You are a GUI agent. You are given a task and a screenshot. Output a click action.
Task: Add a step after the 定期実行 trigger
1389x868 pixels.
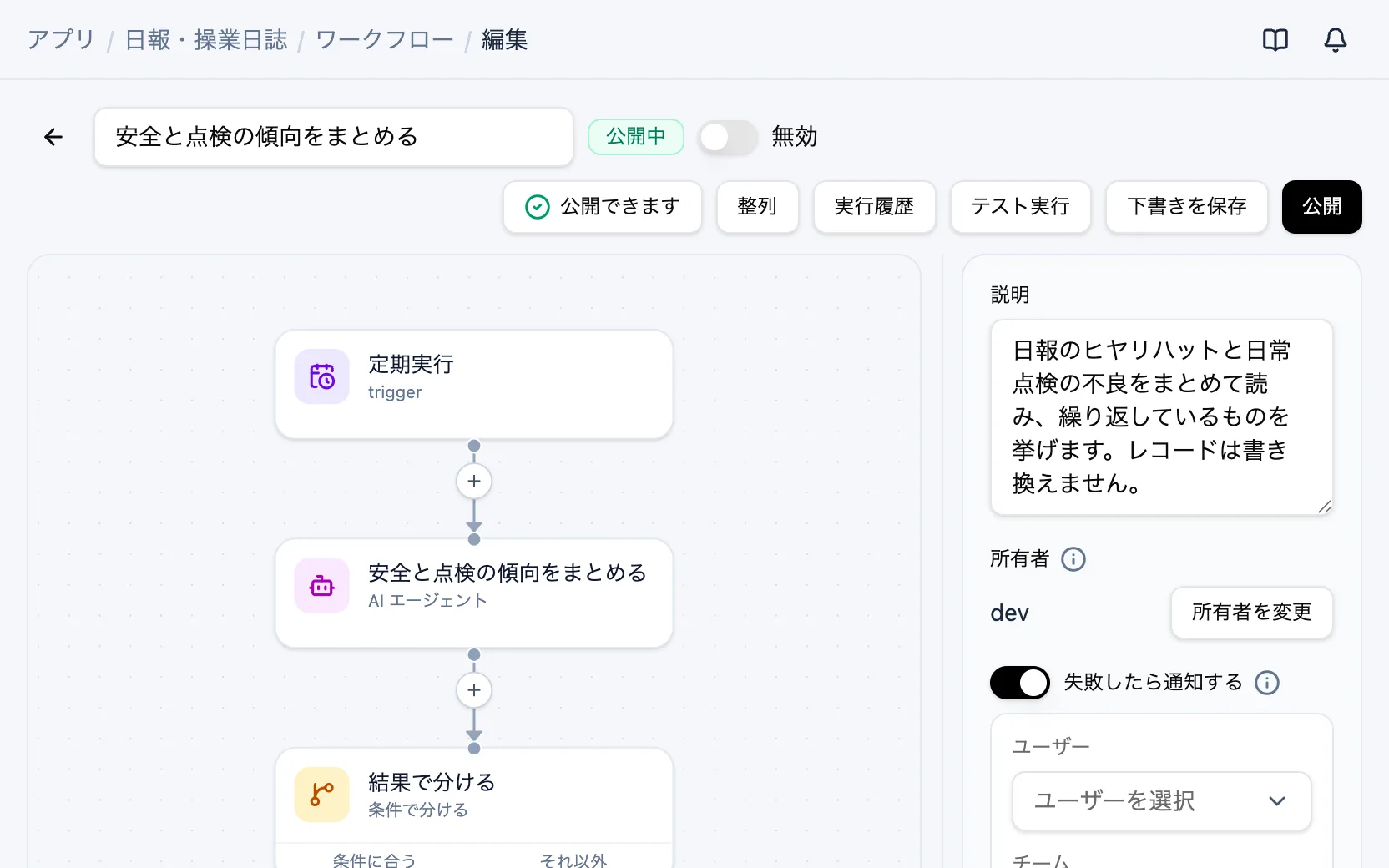point(474,482)
